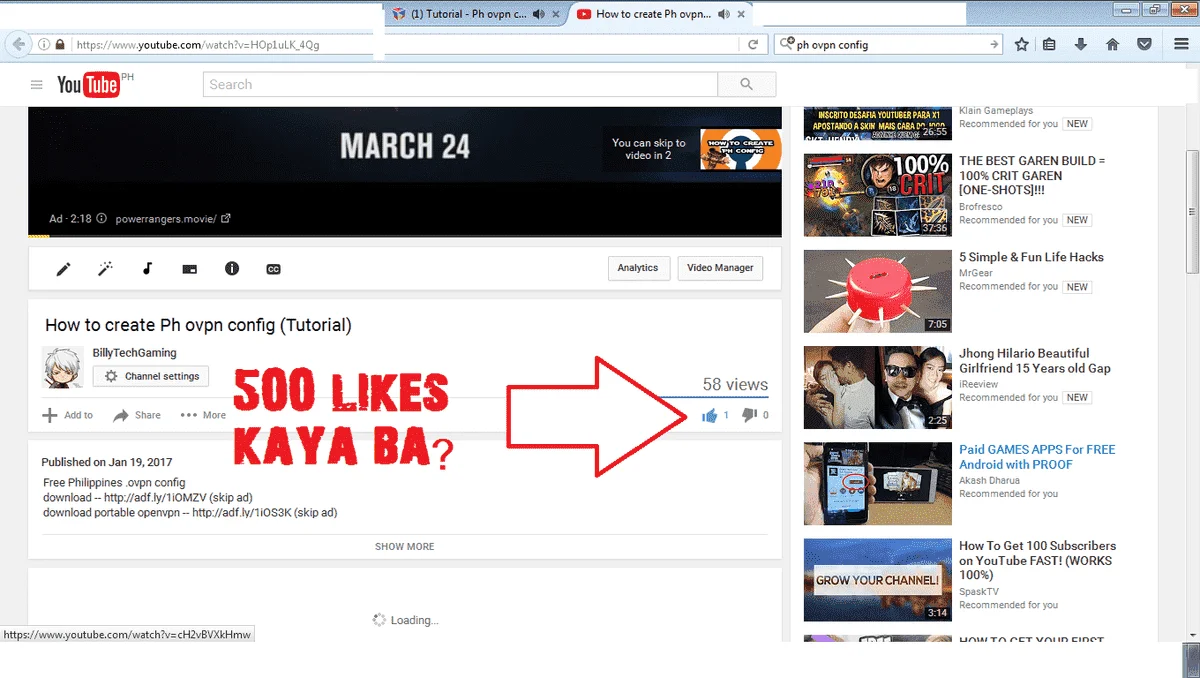Open the Analytics button

click(x=638, y=268)
